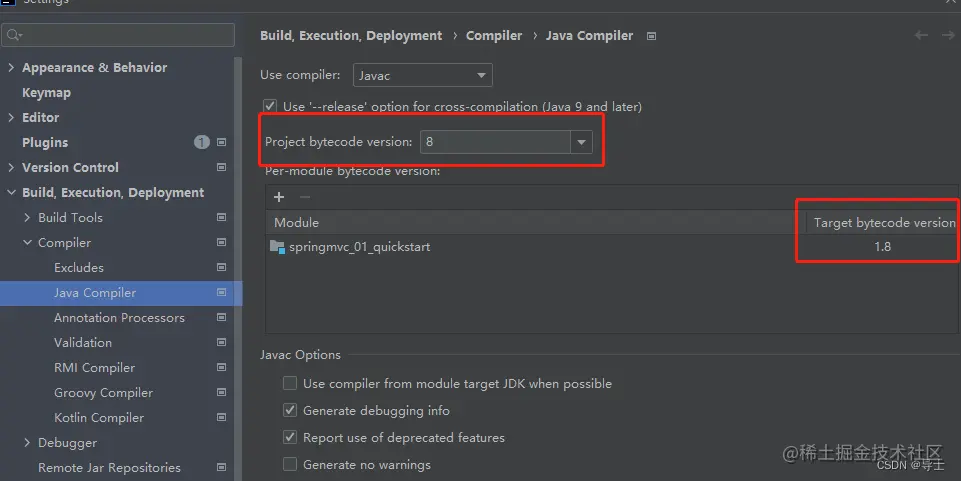Screen dimensions: 961x481
Task: Toggle Report use of deprecated features checkbox
Action: [x=290, y=437]
